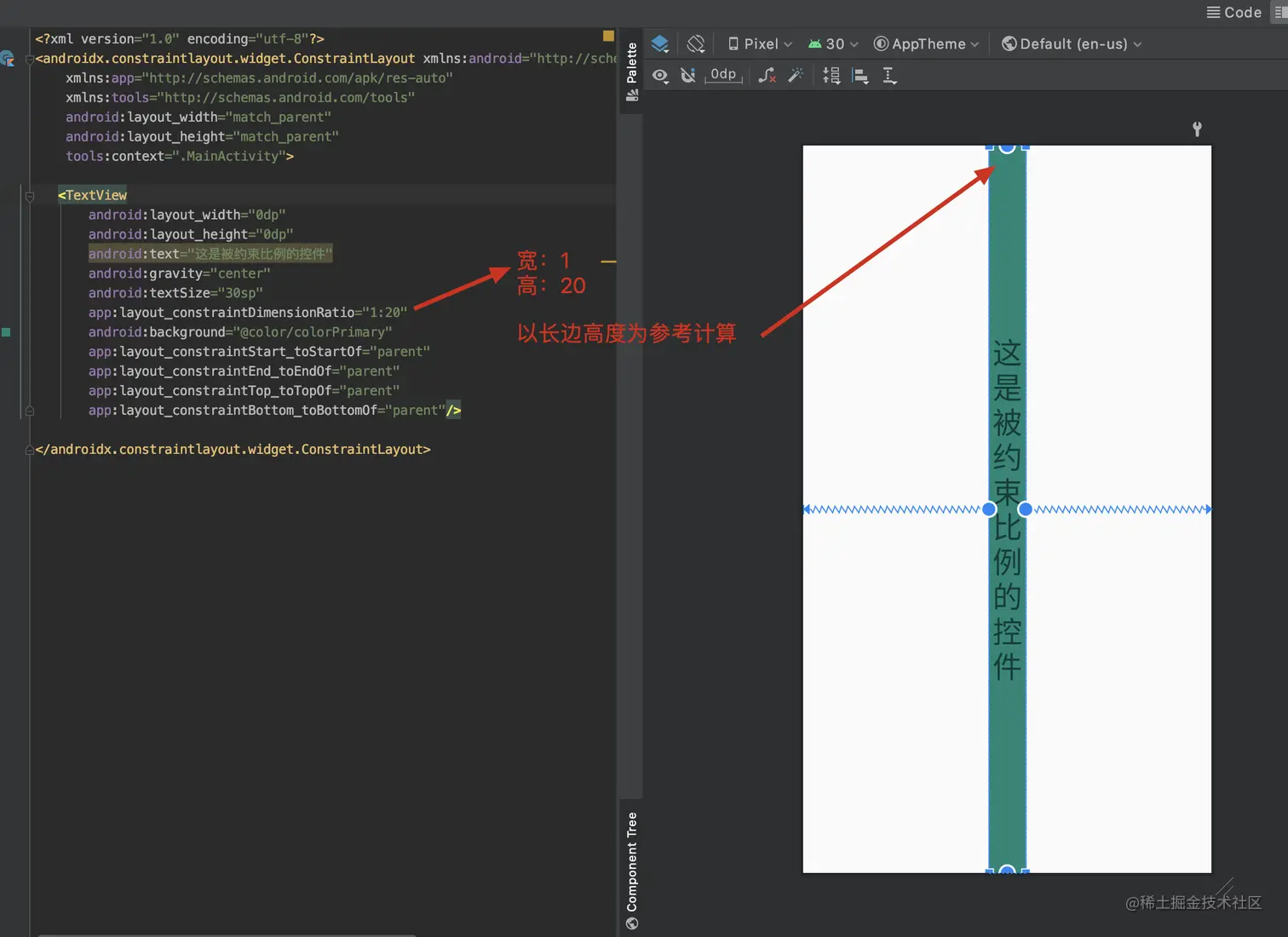Click the layout_constraintEnd_toEndOf line

[244, 371]
